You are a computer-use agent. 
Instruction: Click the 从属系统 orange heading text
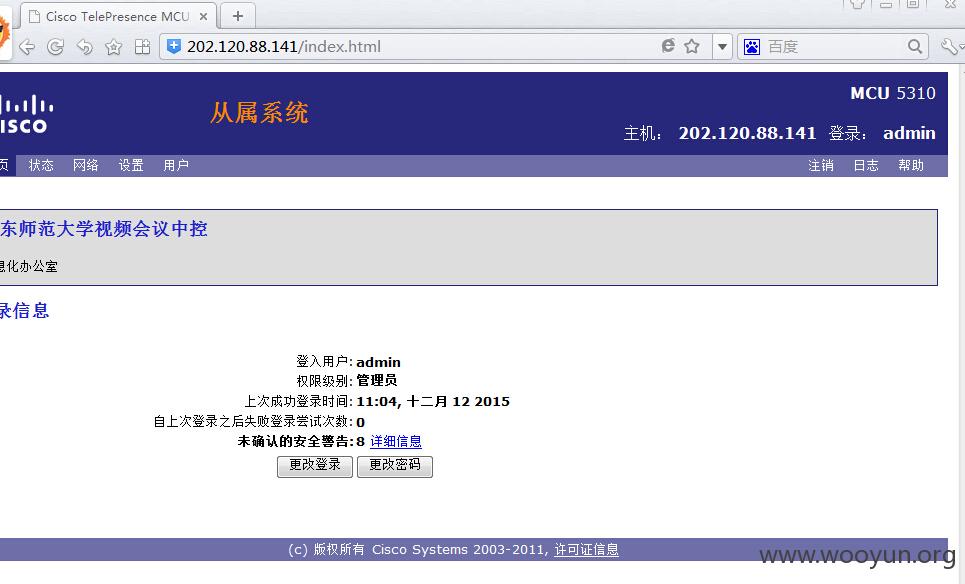click(x=259, y=113)
